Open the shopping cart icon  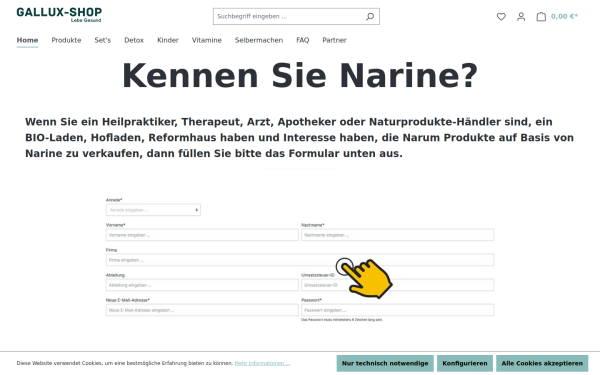click(541, 16)
